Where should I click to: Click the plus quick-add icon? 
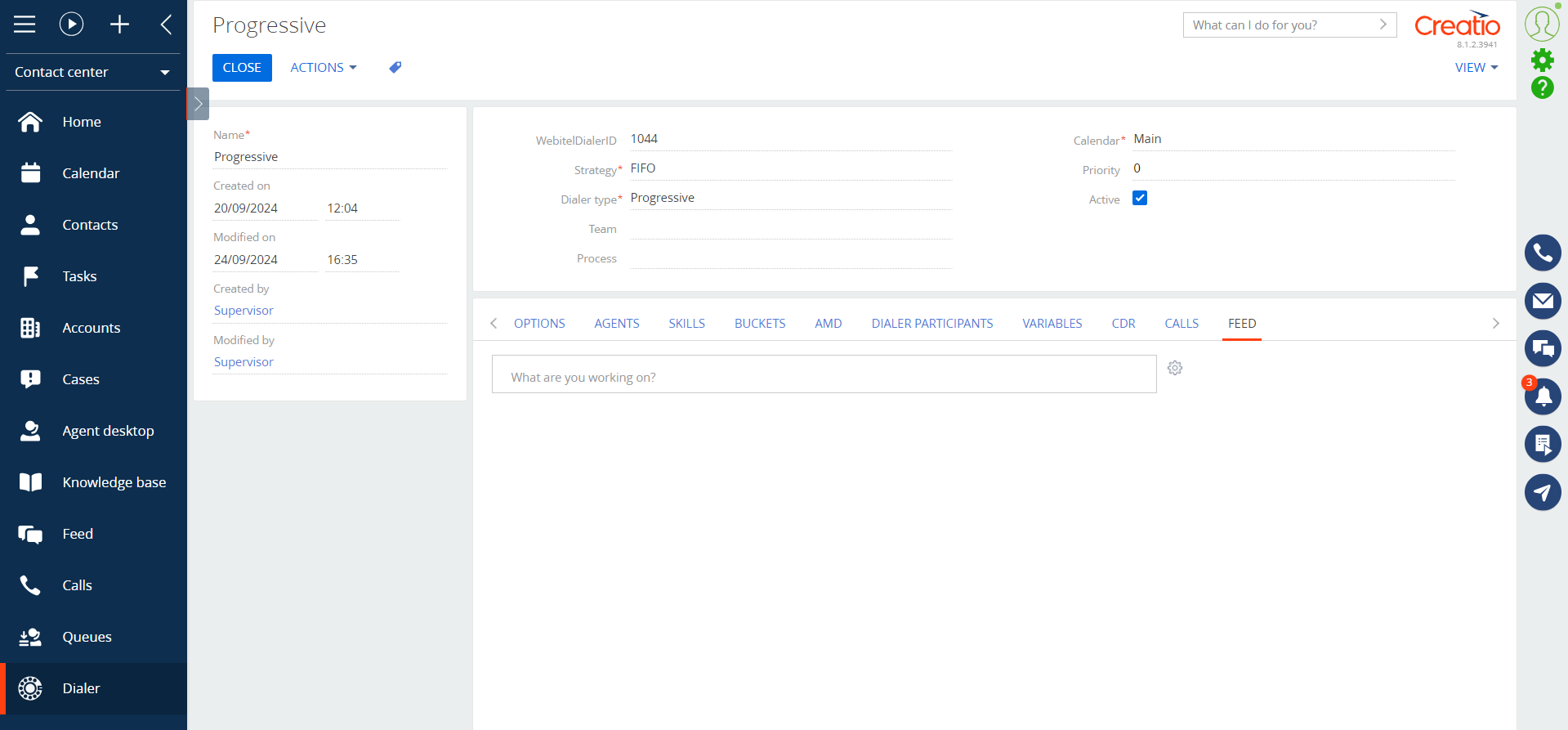119,25
